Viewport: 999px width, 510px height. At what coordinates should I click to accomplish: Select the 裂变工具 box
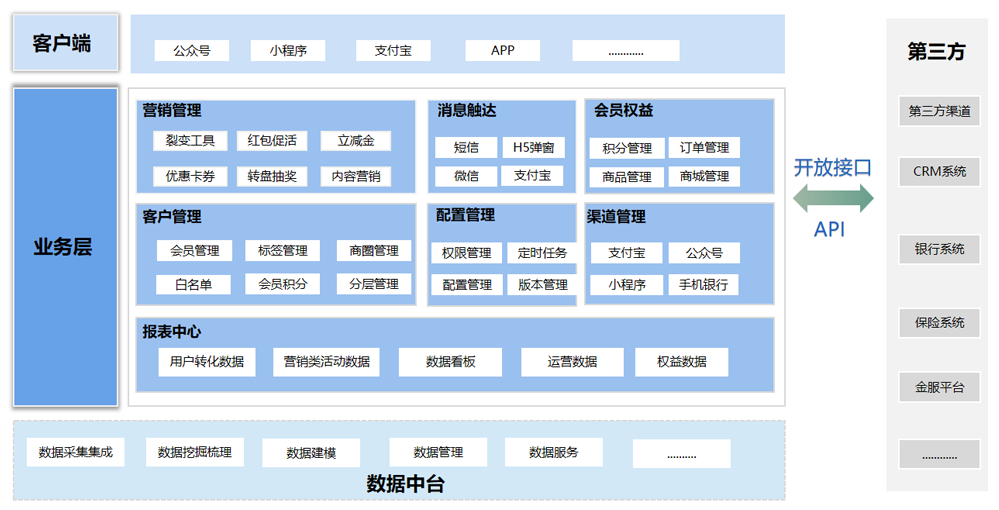(x=190, y=141)
